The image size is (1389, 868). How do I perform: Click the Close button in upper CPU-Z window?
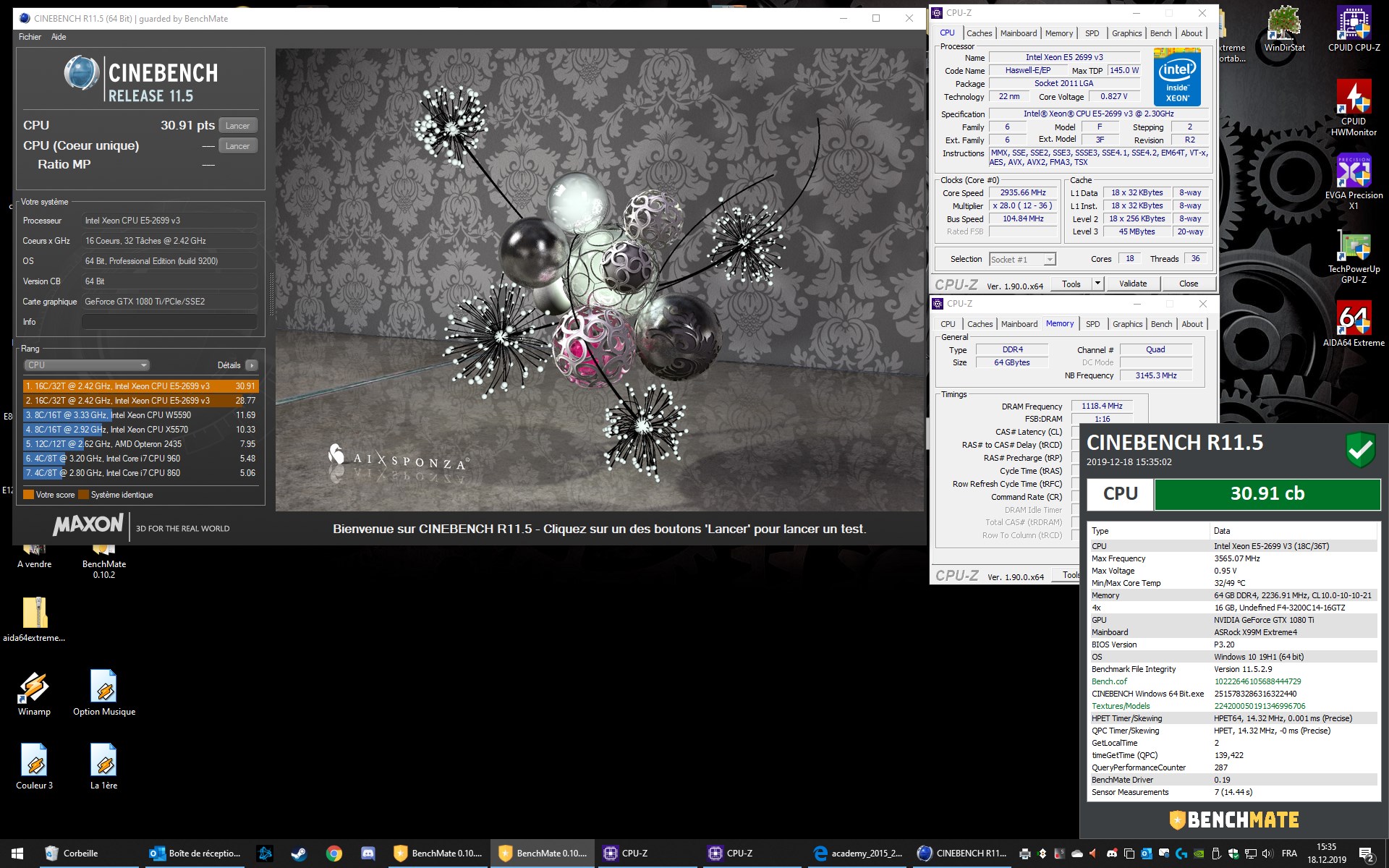coord(1189,284)
